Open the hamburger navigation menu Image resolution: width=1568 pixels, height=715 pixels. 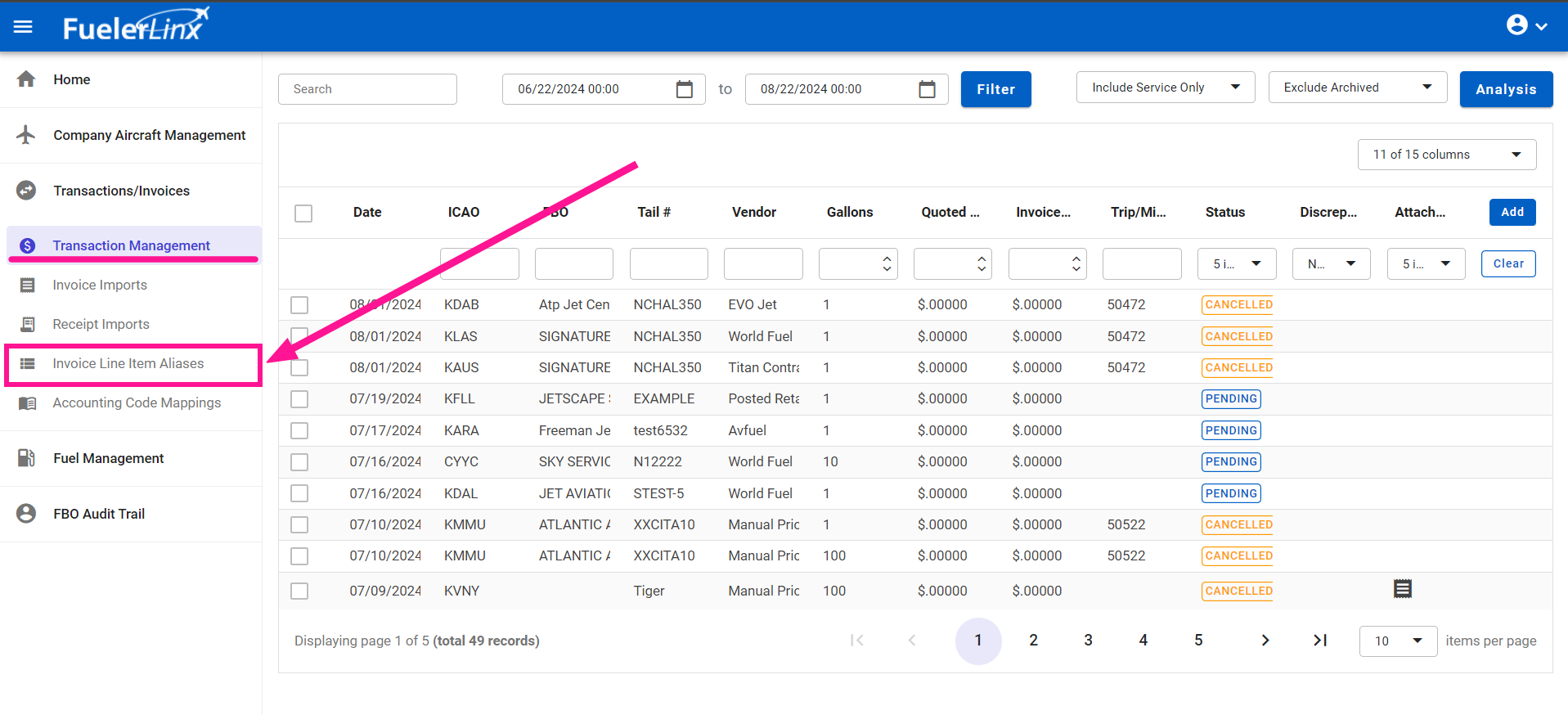click(23, 27)
